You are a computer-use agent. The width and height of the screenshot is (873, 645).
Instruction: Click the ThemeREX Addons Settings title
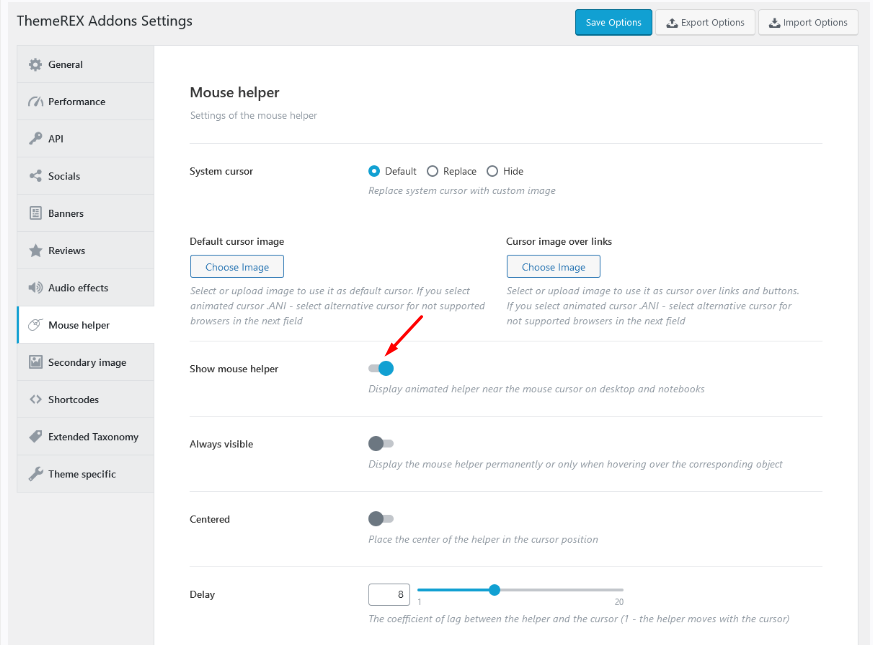pos(105,21)
